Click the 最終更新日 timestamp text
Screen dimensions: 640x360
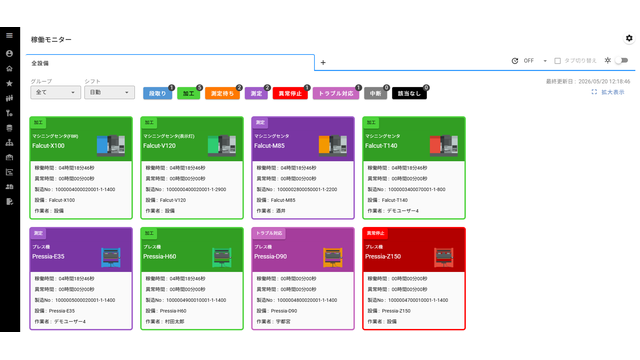click(588, 82)
